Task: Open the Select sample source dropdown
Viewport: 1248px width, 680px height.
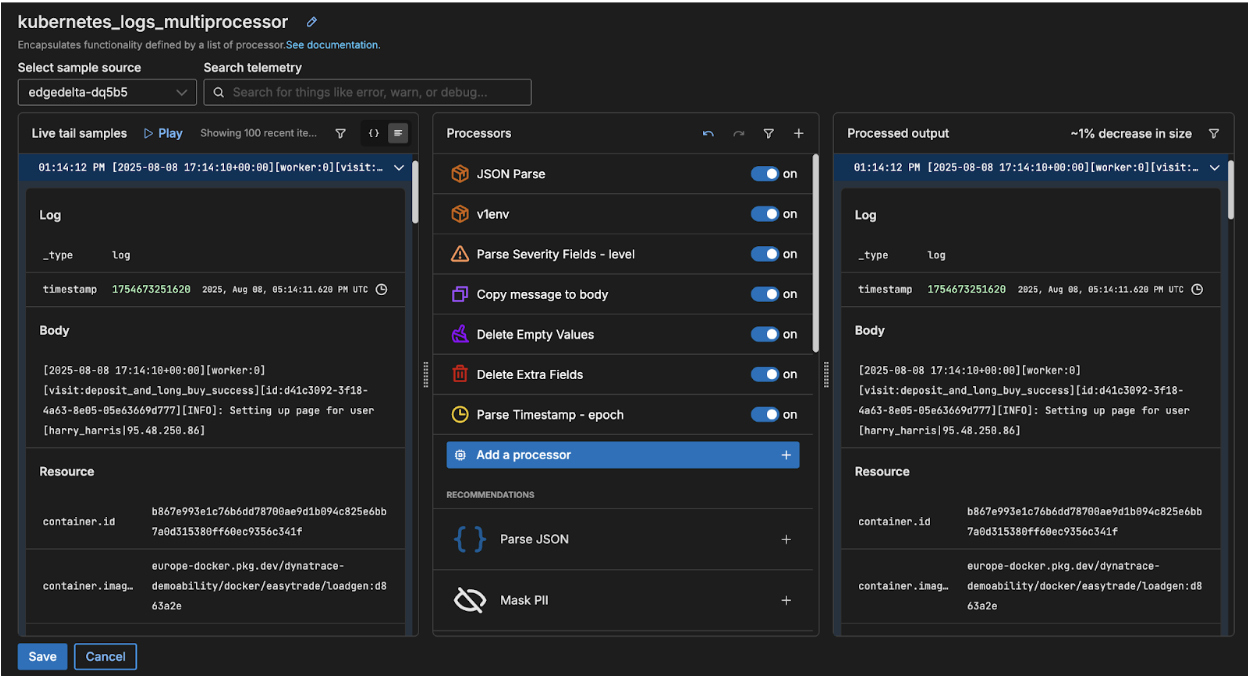Action: click(x=107, y=92)
